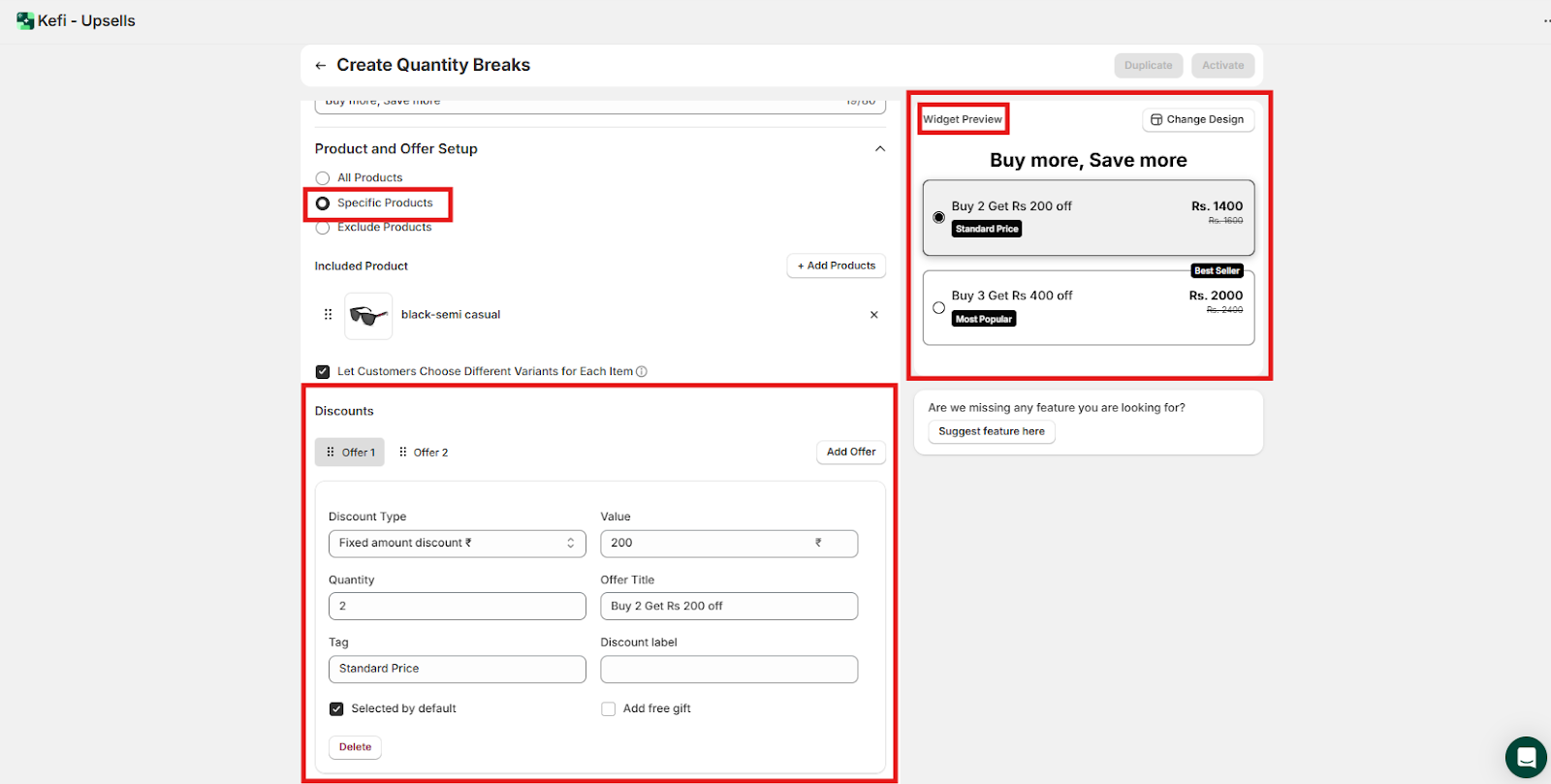The height and width of the screenshot is (784, 1551).
Task: Uncheck the Selected by default checkbox
Action: [336, 709]
